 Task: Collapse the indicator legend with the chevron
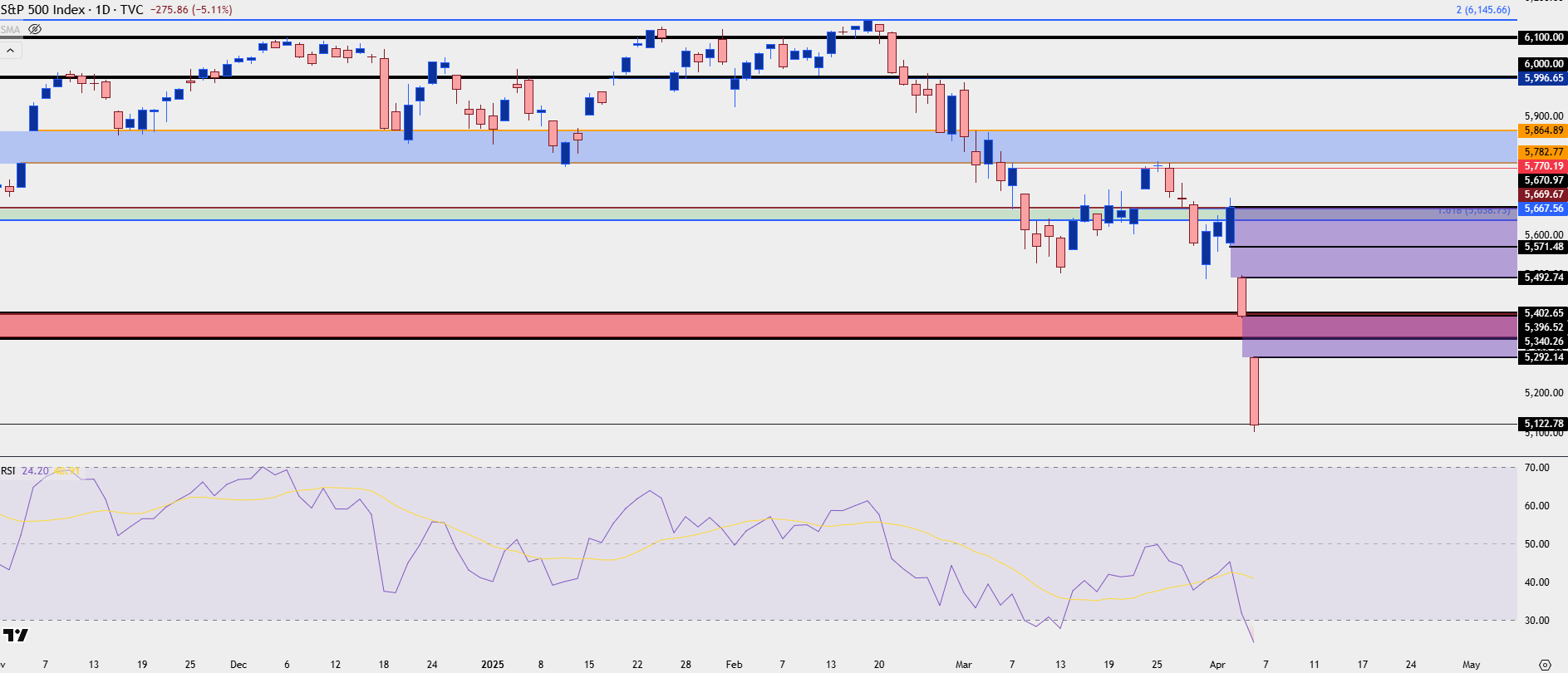pos(11,51)
